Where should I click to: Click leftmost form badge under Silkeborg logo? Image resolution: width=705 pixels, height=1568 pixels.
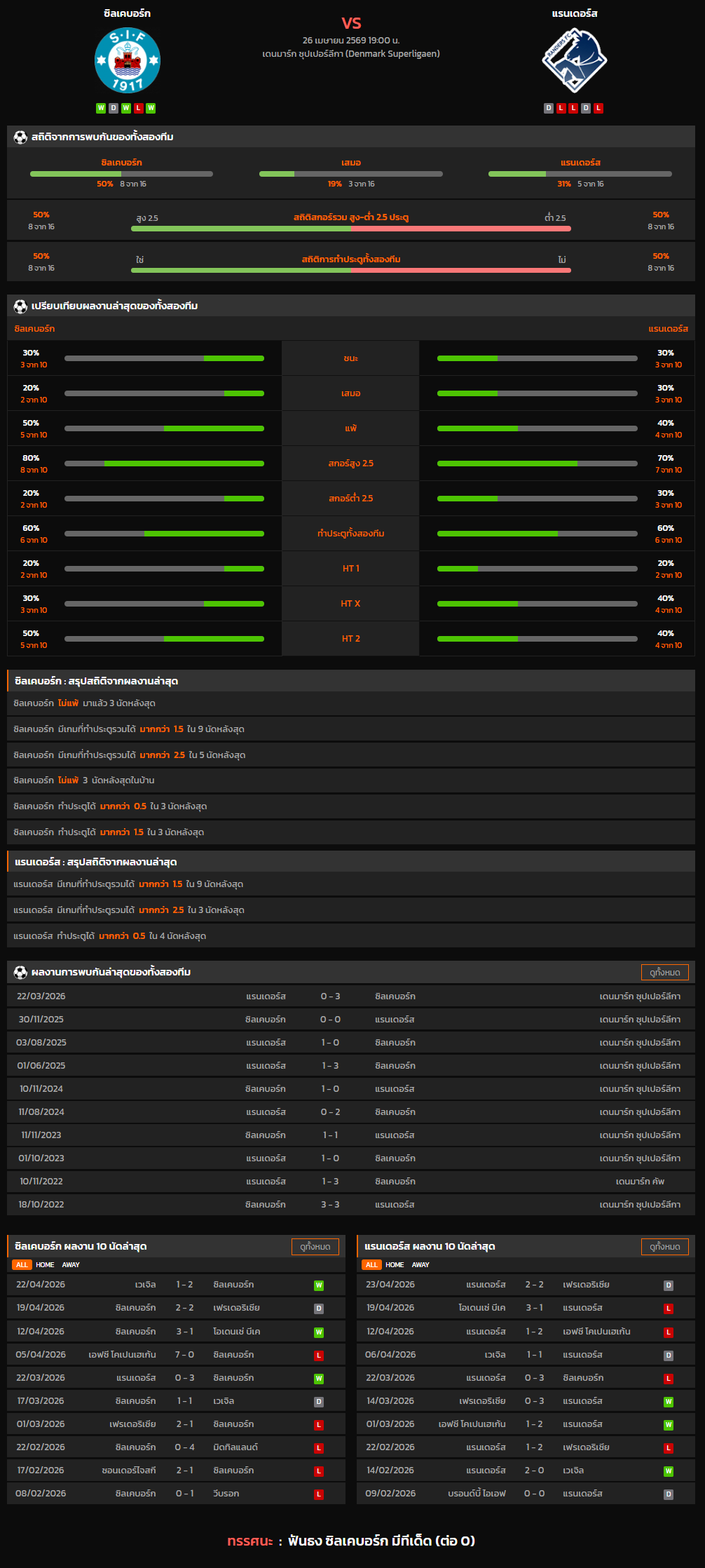(x=101, y=108)
